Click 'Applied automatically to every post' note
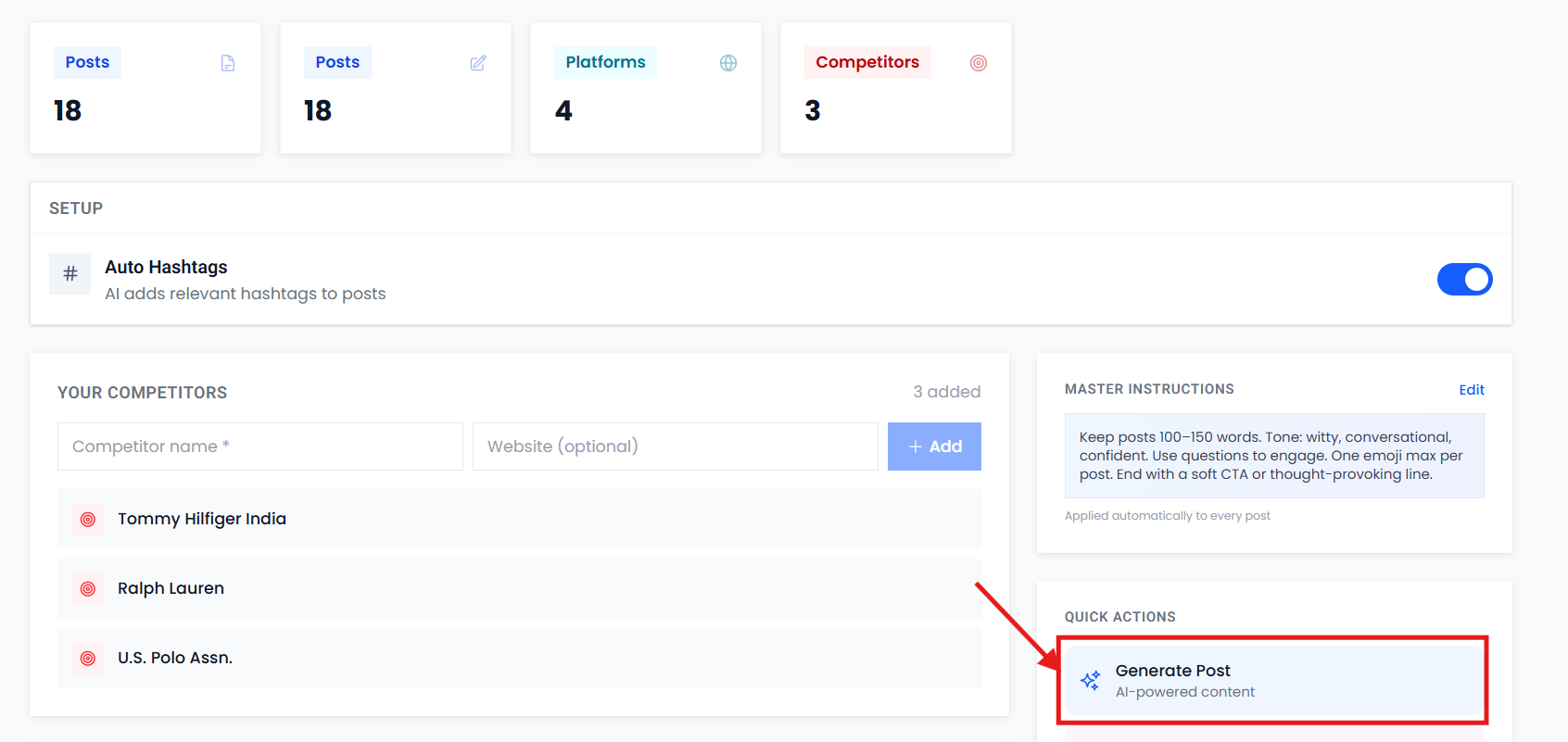1568x742 pixels. point(1168,516)
